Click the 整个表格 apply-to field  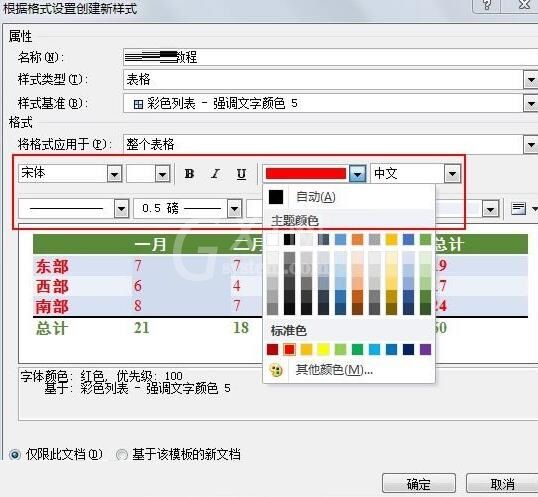coord(324,144)
